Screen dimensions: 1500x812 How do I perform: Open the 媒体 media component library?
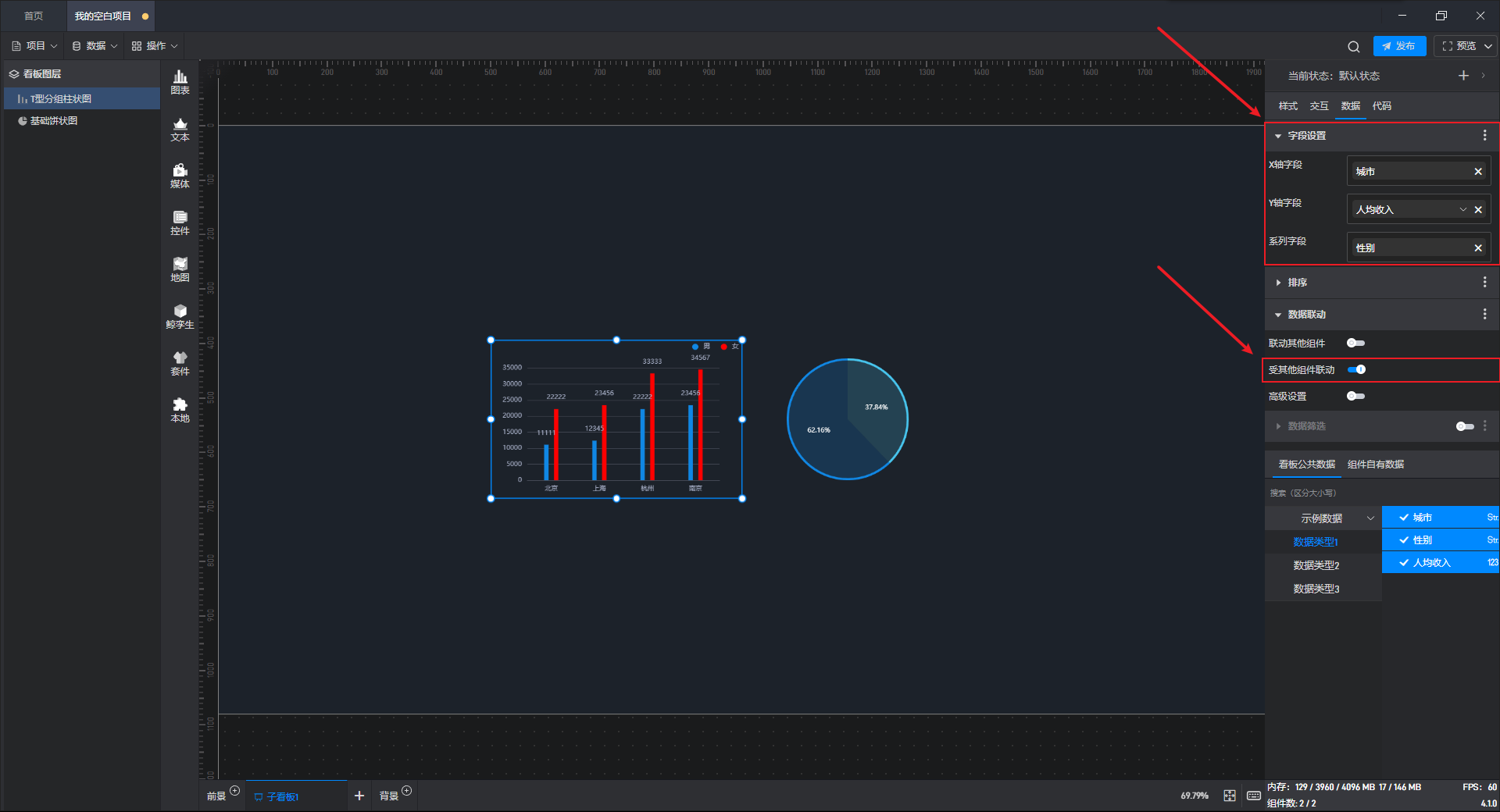[180, 176]
